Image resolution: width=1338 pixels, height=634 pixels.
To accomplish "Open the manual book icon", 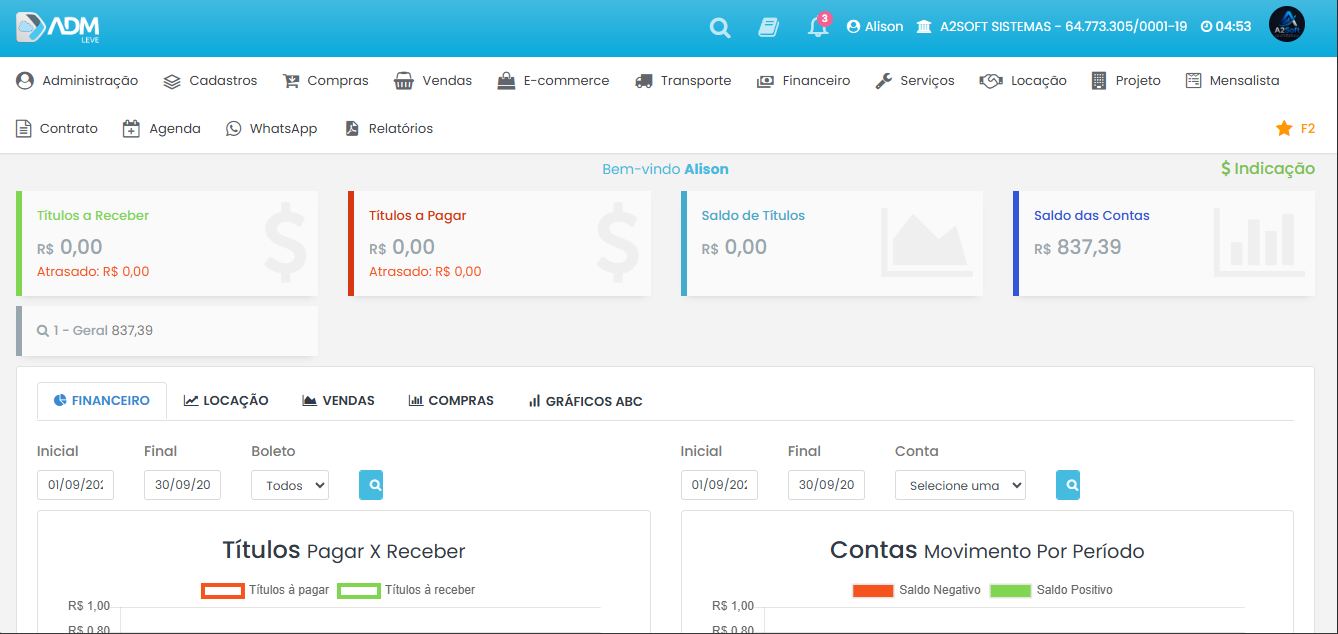I will point(768,27).
